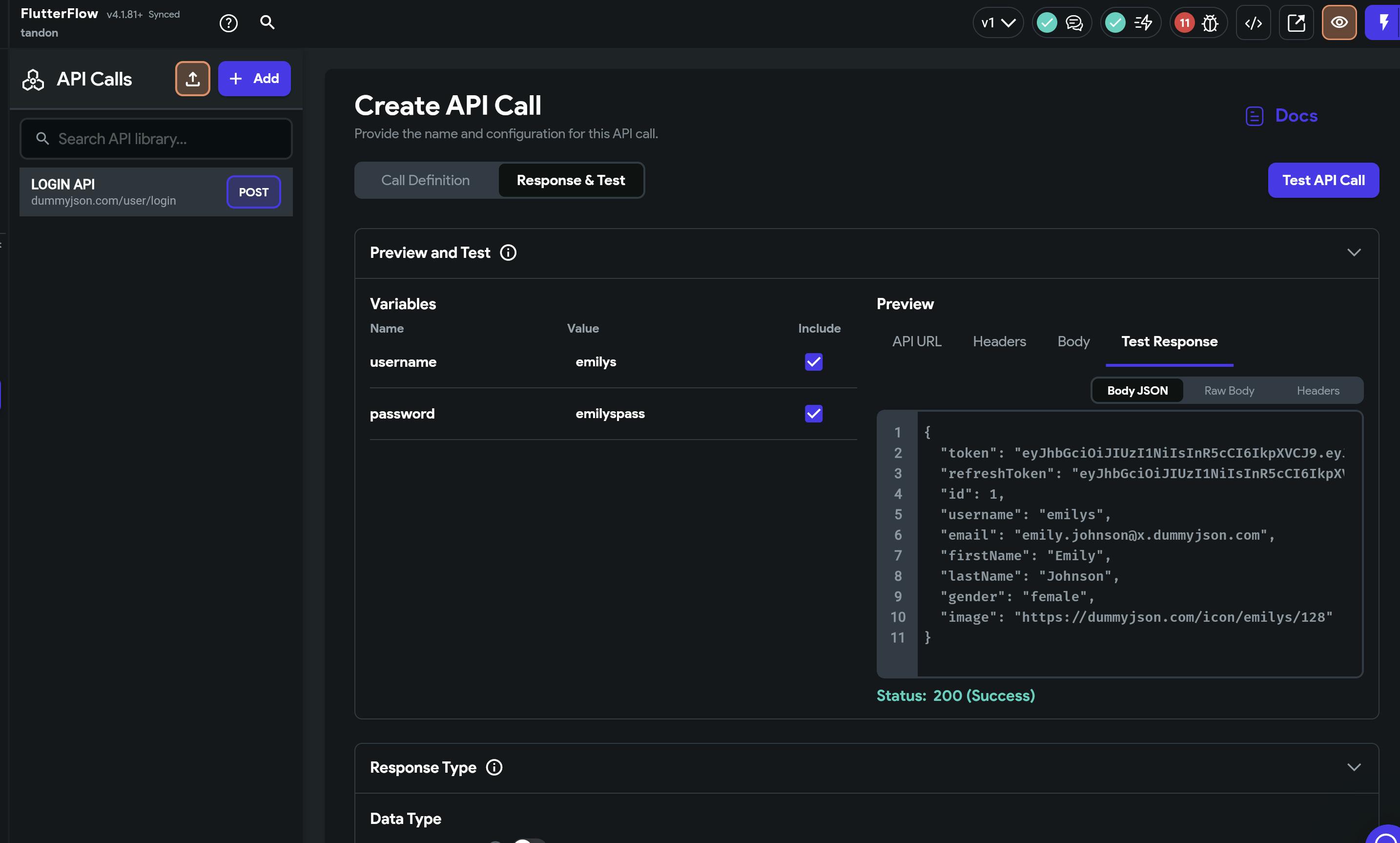Open the Headers preview tab
The height and width of the screenshot is (843, 1400).
[999, 341]
